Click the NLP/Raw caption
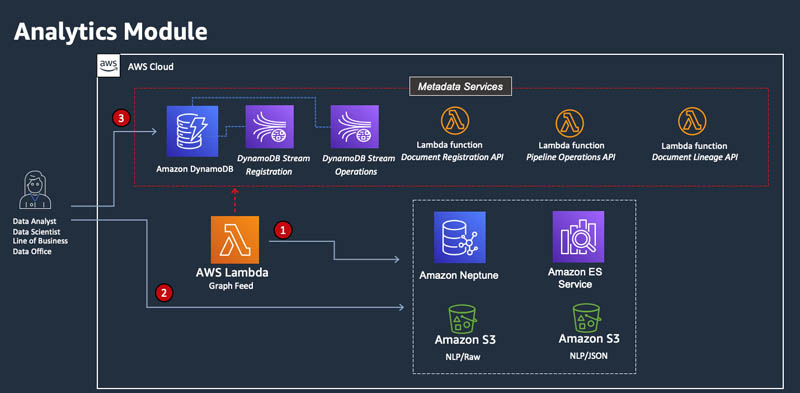Screen dimensions: 800x393 pos(464,357)
